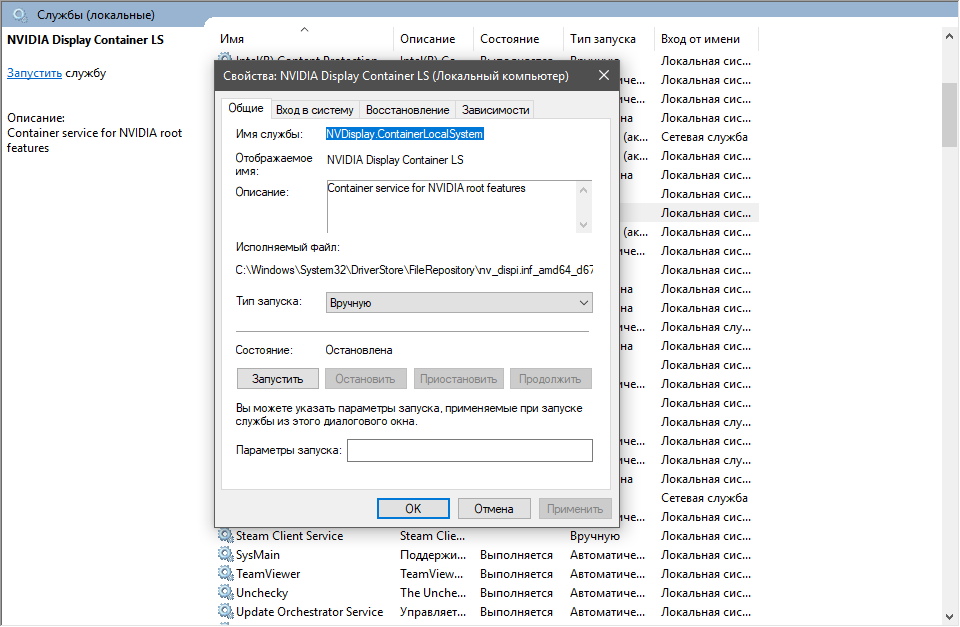This screenshot has width=960, height=627.
Task: Click the Отмена button
Action: (493, 509)
